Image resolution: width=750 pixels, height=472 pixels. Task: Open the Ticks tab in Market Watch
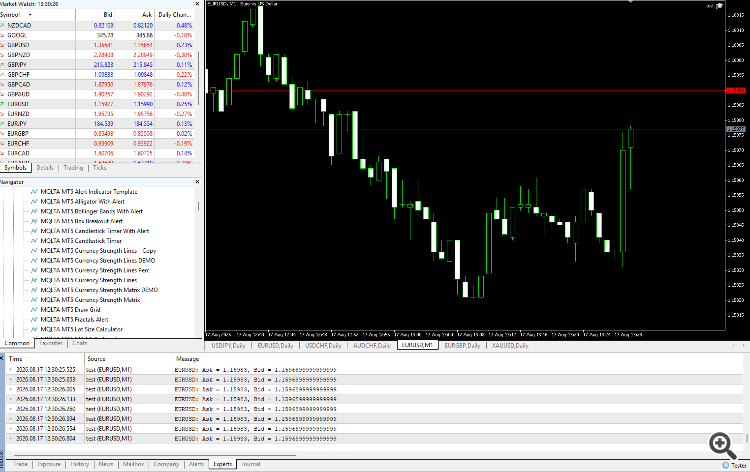(x=99, y=168)
